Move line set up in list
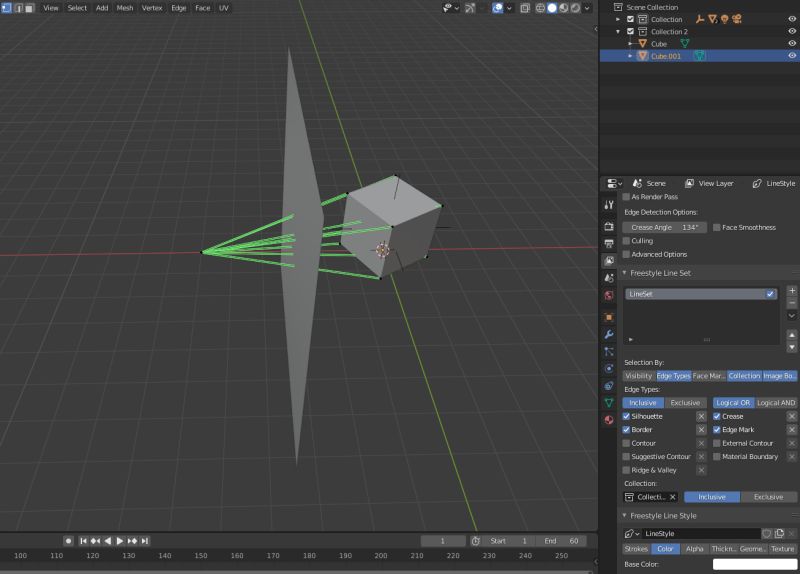 click(792, 335)
